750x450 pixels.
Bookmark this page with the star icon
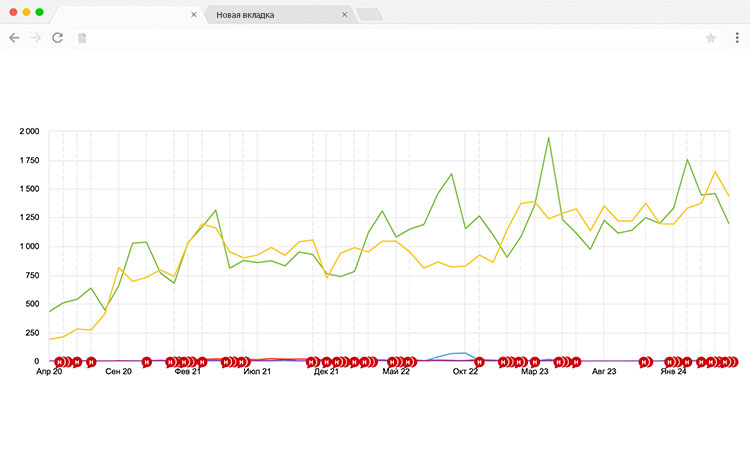click(711, 38)
